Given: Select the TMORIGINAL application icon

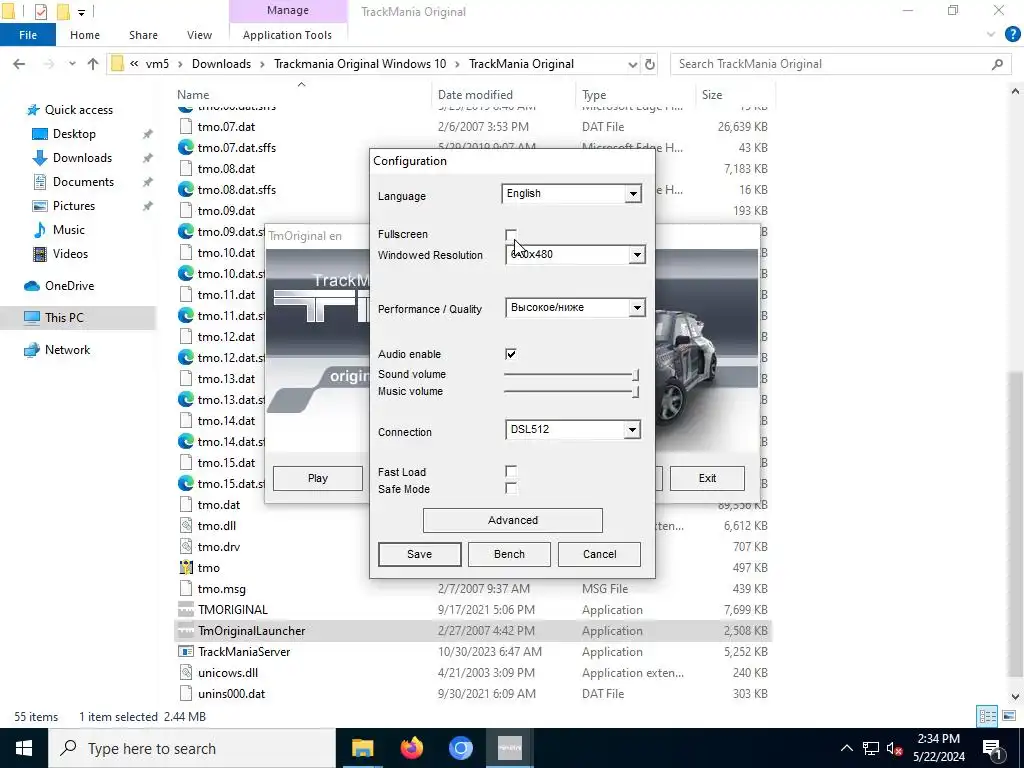Looking at the screenshot, I should point(185,610).
